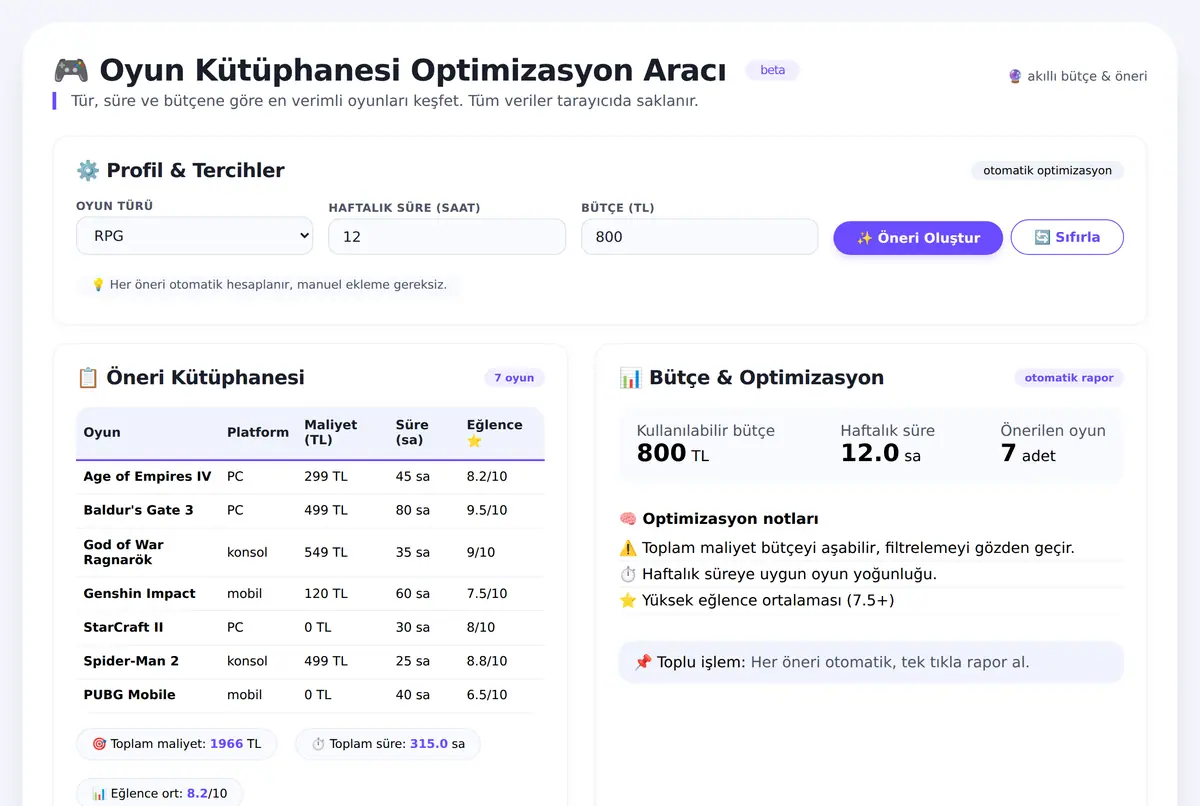Click the star icon next to Yüksek eğlence ortalaması
Image resolution: width=1200 pixels, height=806 pixels.
(628, 600)
